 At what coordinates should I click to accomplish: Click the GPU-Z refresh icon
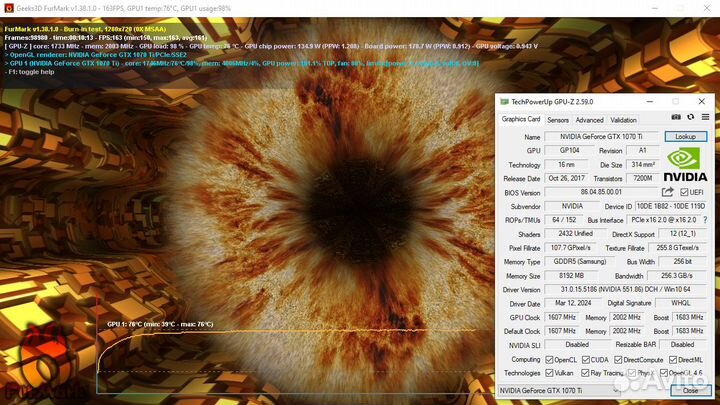coord(689,119)
